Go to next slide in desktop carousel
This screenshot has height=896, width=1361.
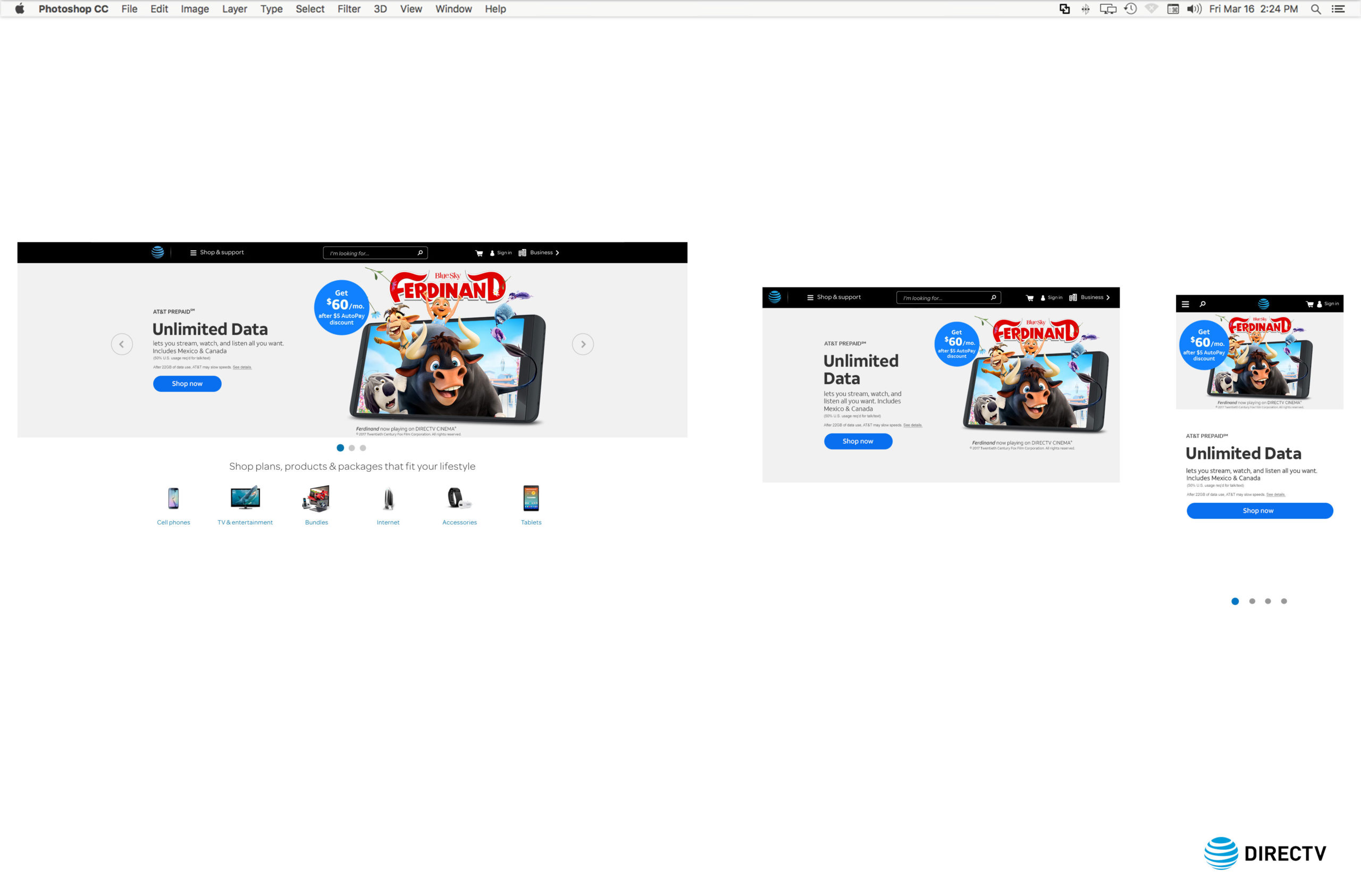[583, 344]
